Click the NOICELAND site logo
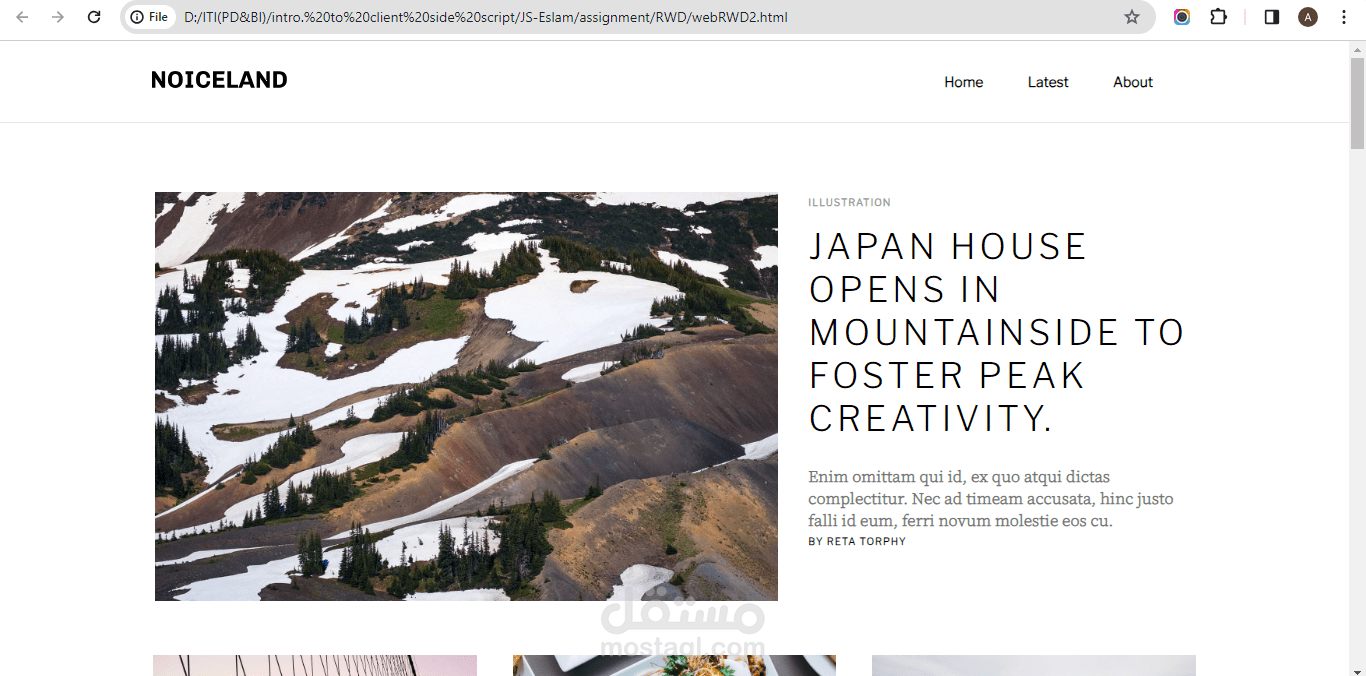1366x676 pixels. click(219, 80)
